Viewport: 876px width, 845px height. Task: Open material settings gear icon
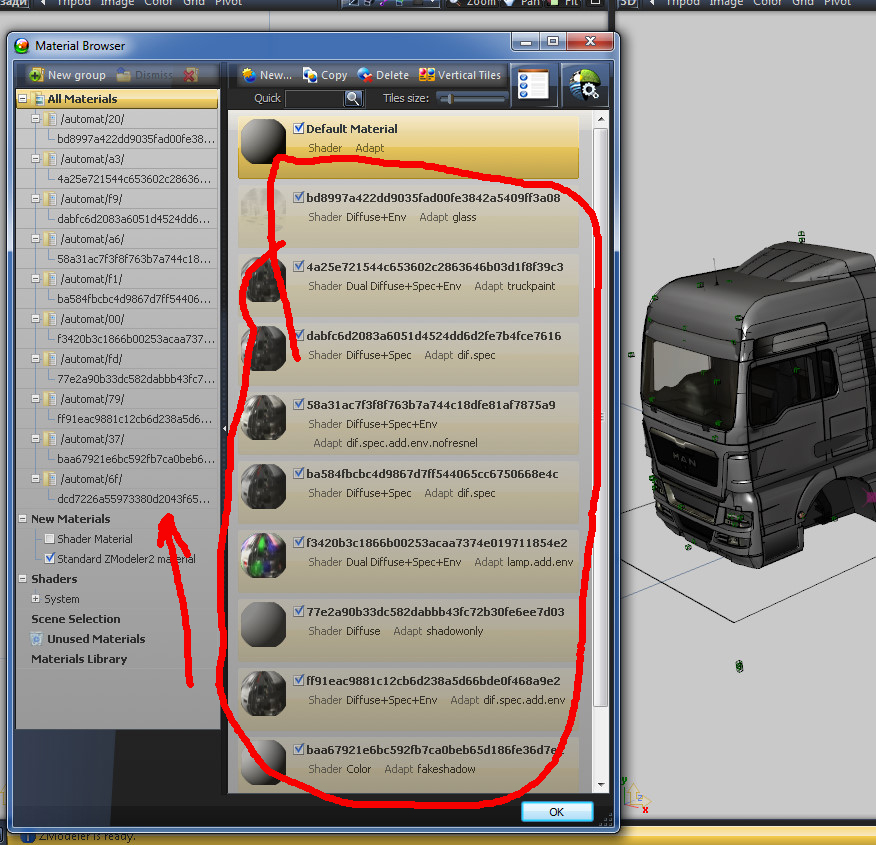(583, 85)
